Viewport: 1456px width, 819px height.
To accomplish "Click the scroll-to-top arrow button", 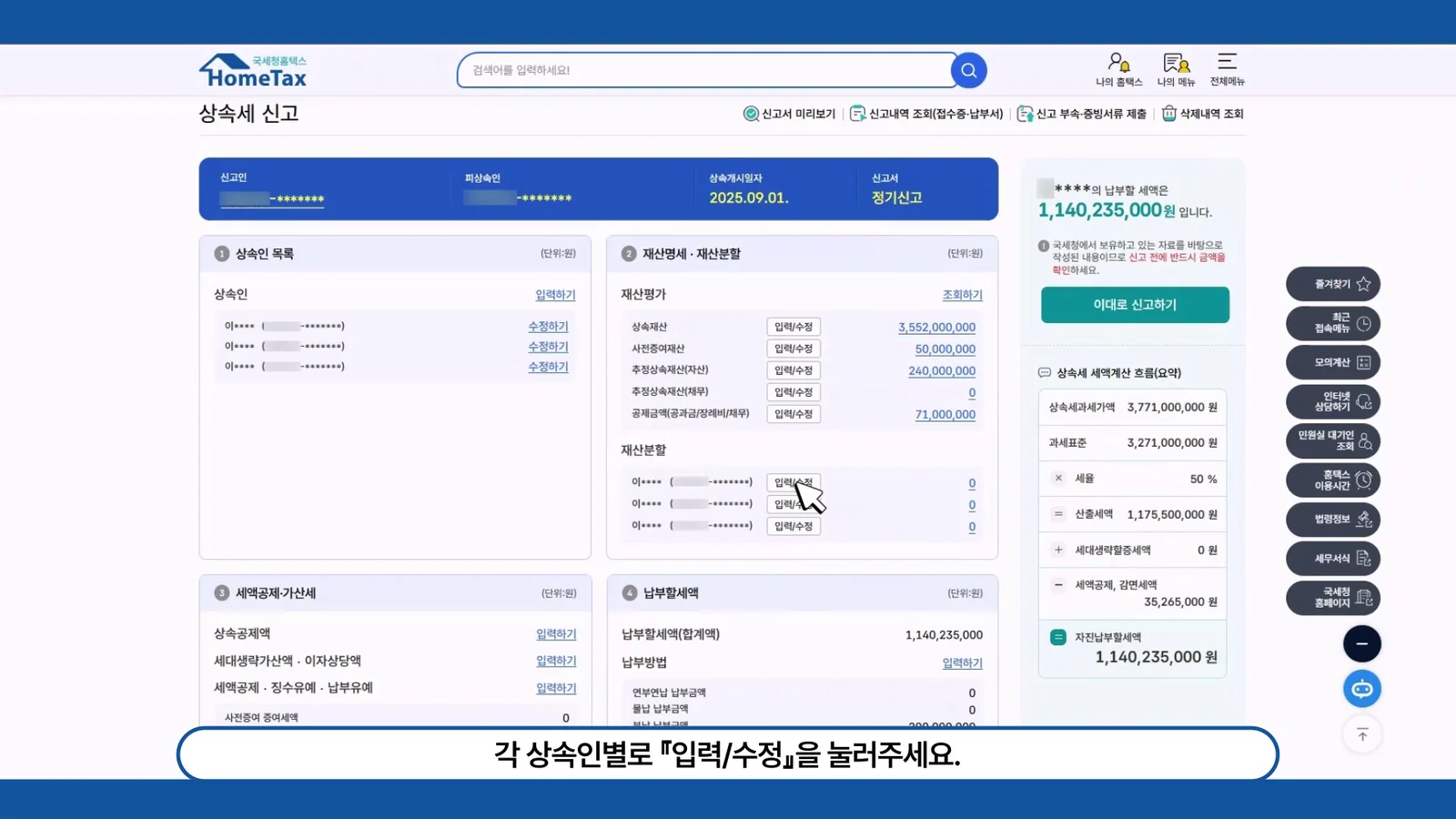I will 1362,734.
